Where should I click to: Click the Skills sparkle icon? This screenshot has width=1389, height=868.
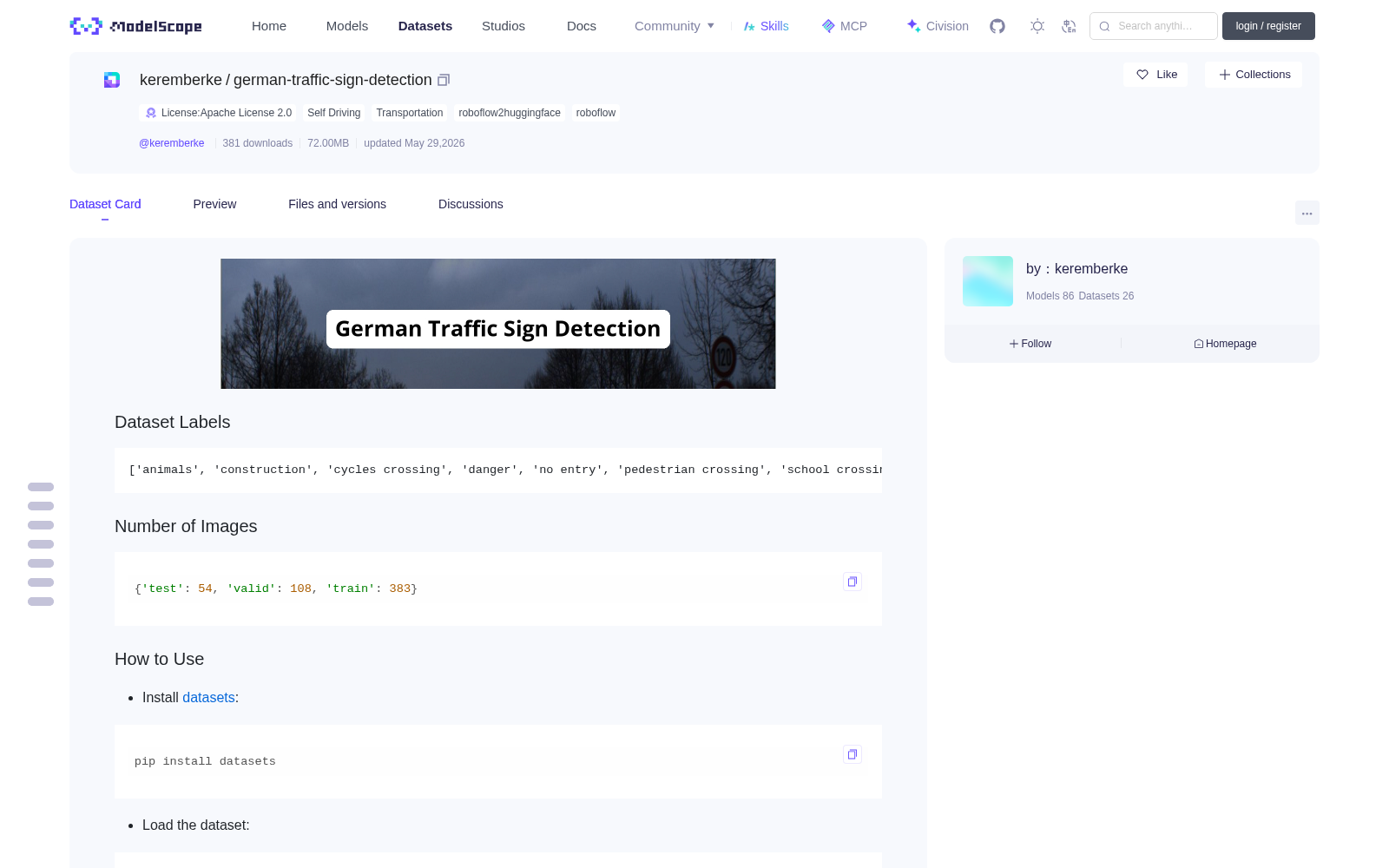tap(749, 26)
